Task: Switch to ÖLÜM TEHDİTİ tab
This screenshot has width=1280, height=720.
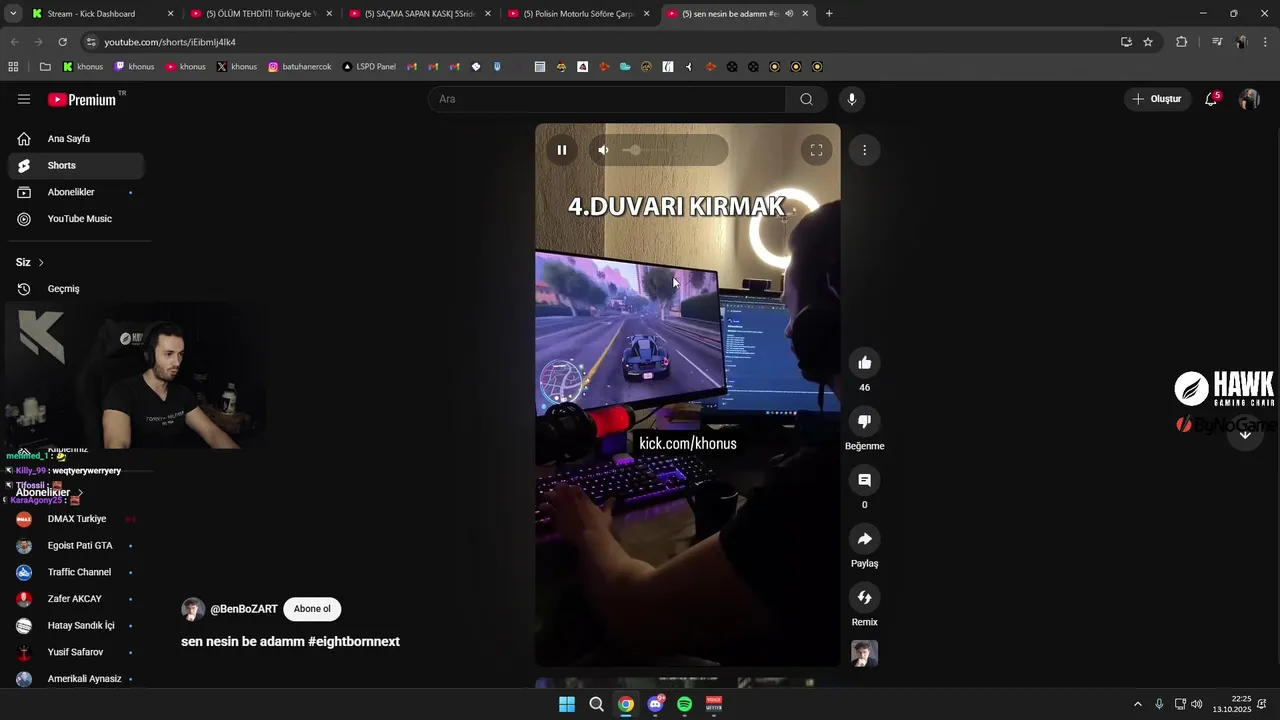Action: coord(259,14)
